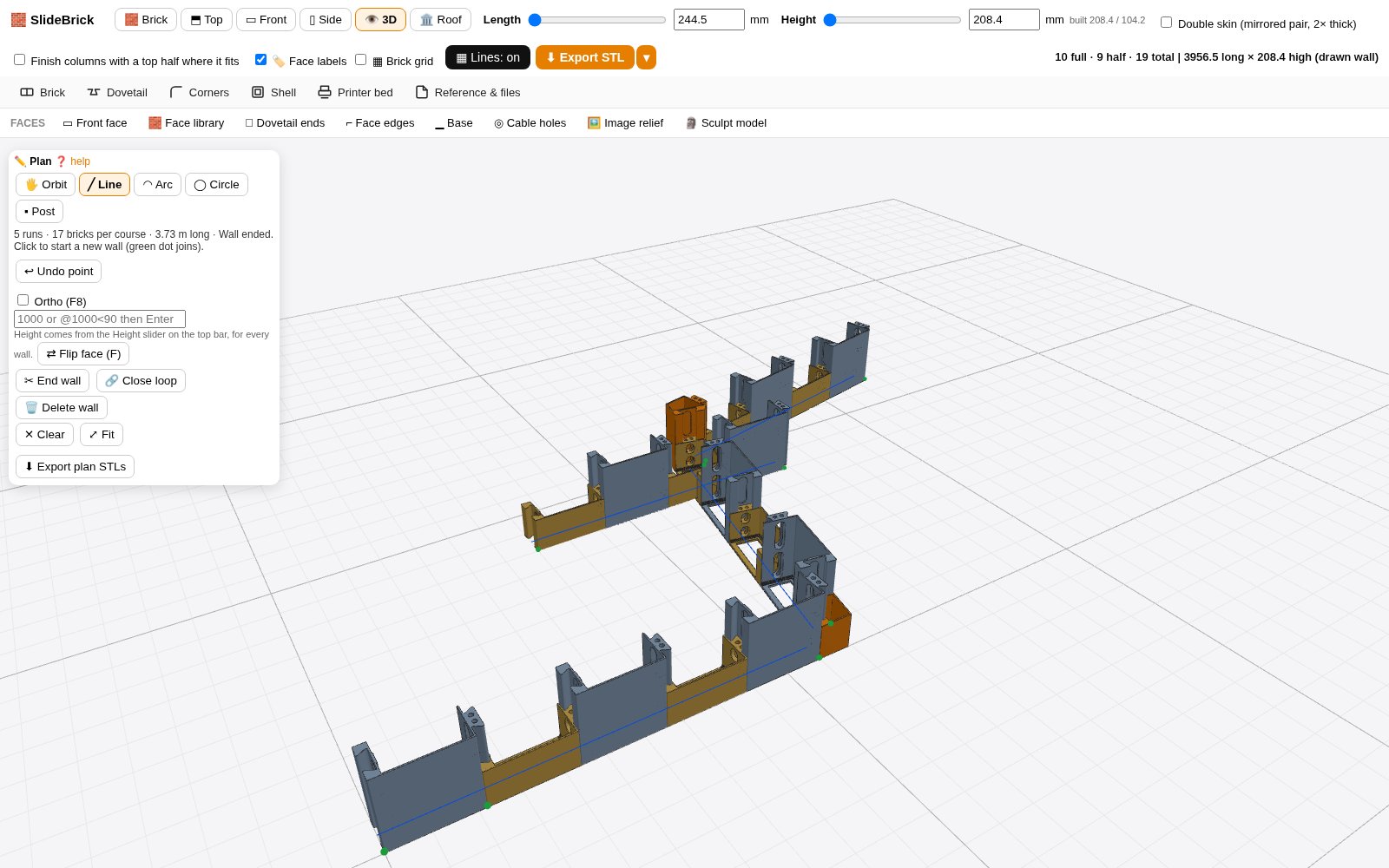This screenshot has height=868, width=1389.
Task: Switch to Side view
Action: click(326, 19)
